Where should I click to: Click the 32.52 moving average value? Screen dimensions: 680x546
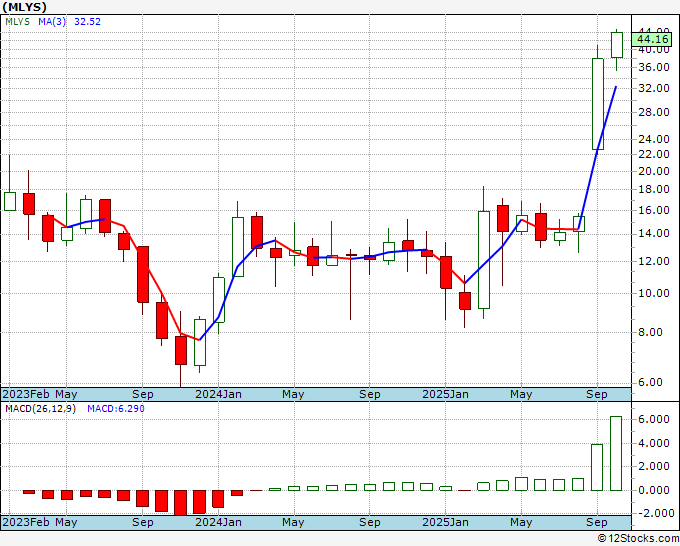pos(87,22)
